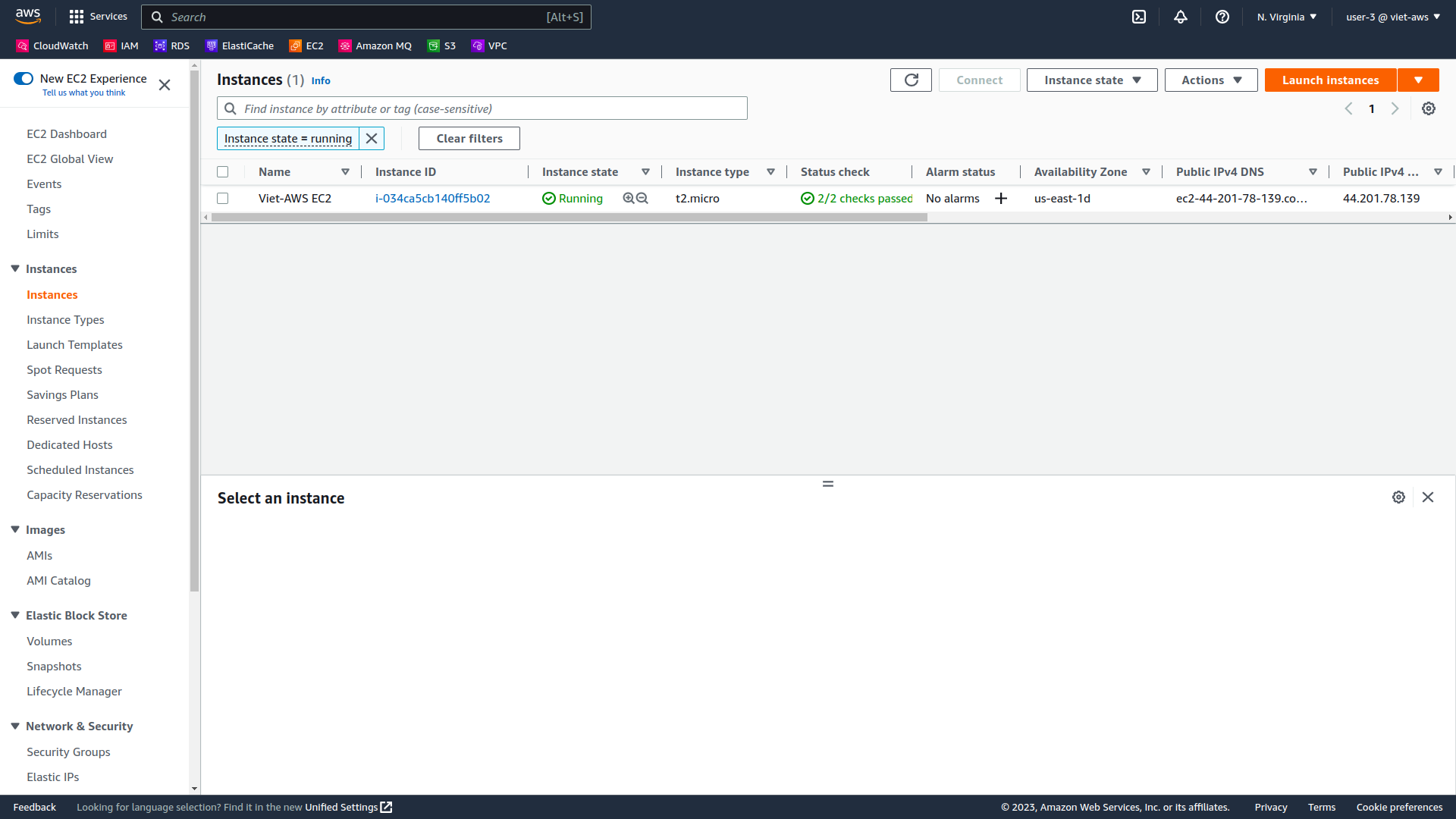
Task: Sort by Public IPv4 DNS column arrow
Action: [x=1313, y=172]
